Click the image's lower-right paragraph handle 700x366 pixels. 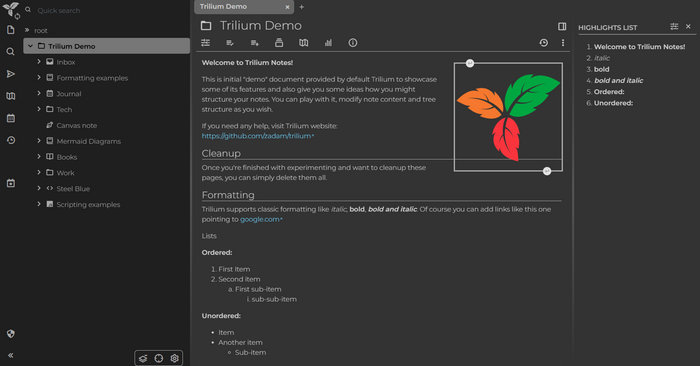pyautogui.click(x=546, y=171)
